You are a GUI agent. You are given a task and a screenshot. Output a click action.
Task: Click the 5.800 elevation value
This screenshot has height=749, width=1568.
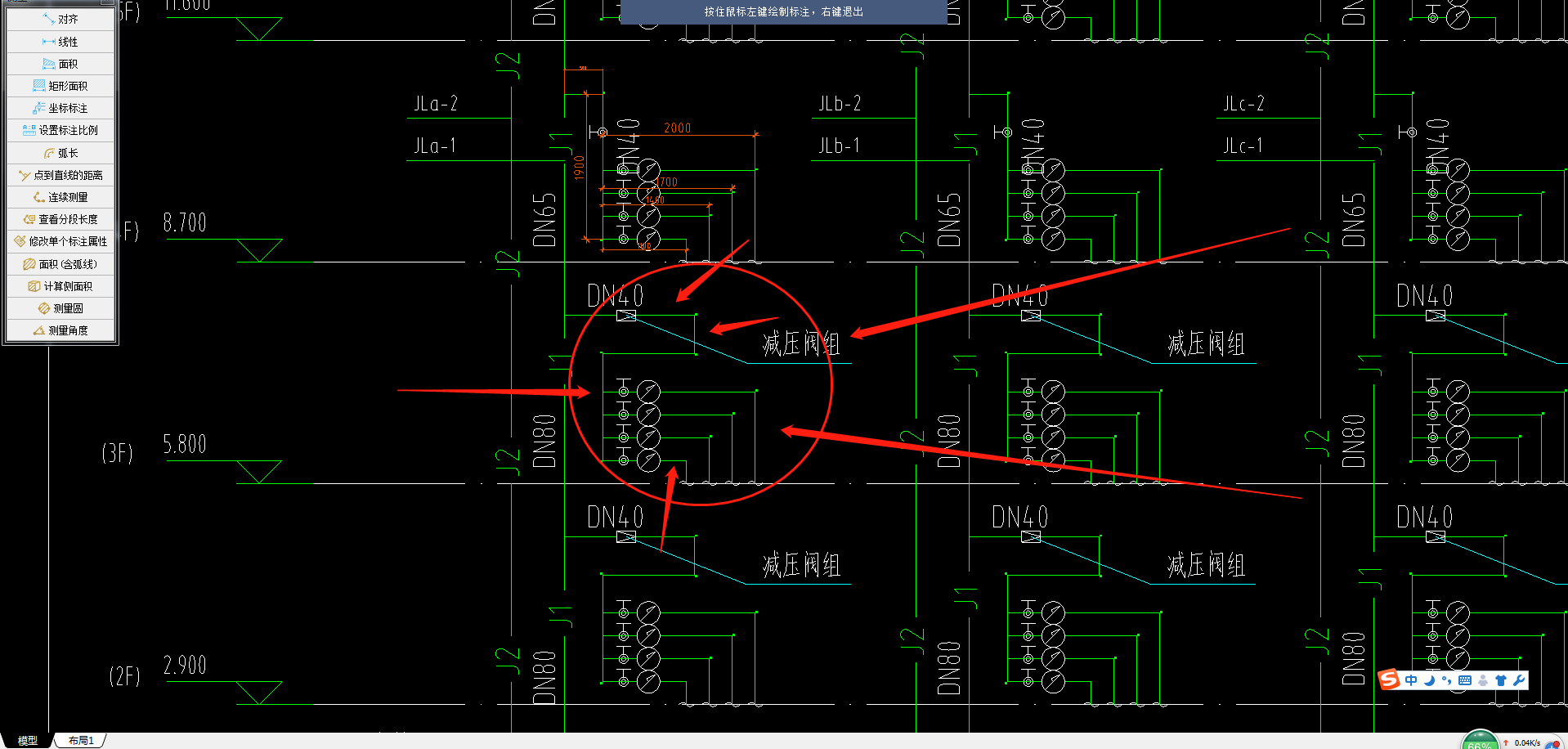(185, 444)
